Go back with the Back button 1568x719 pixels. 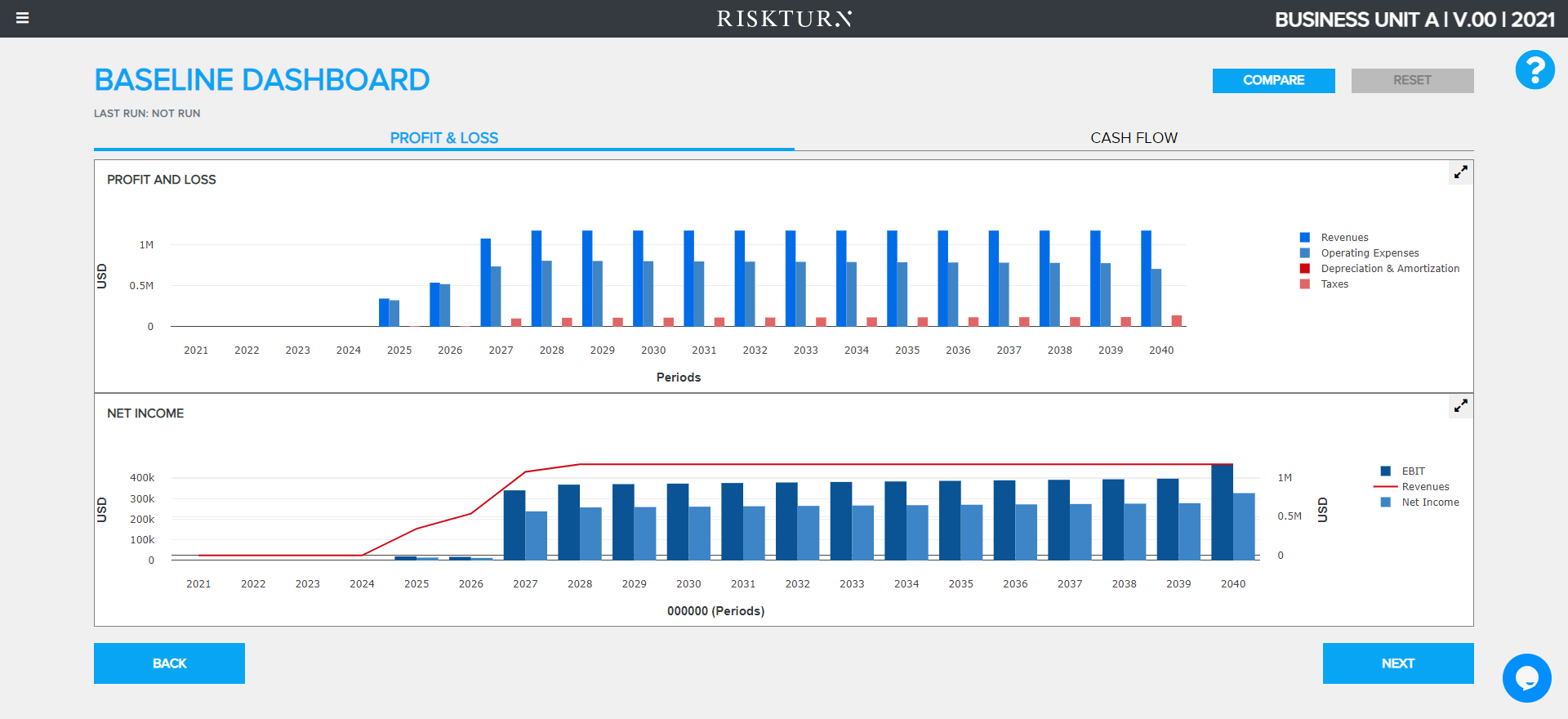[x=169, y=663]
